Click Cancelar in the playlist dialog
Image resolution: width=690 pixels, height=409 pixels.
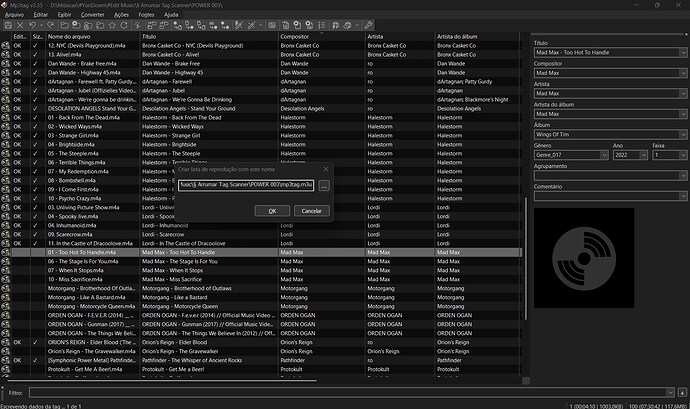[312, 211]
